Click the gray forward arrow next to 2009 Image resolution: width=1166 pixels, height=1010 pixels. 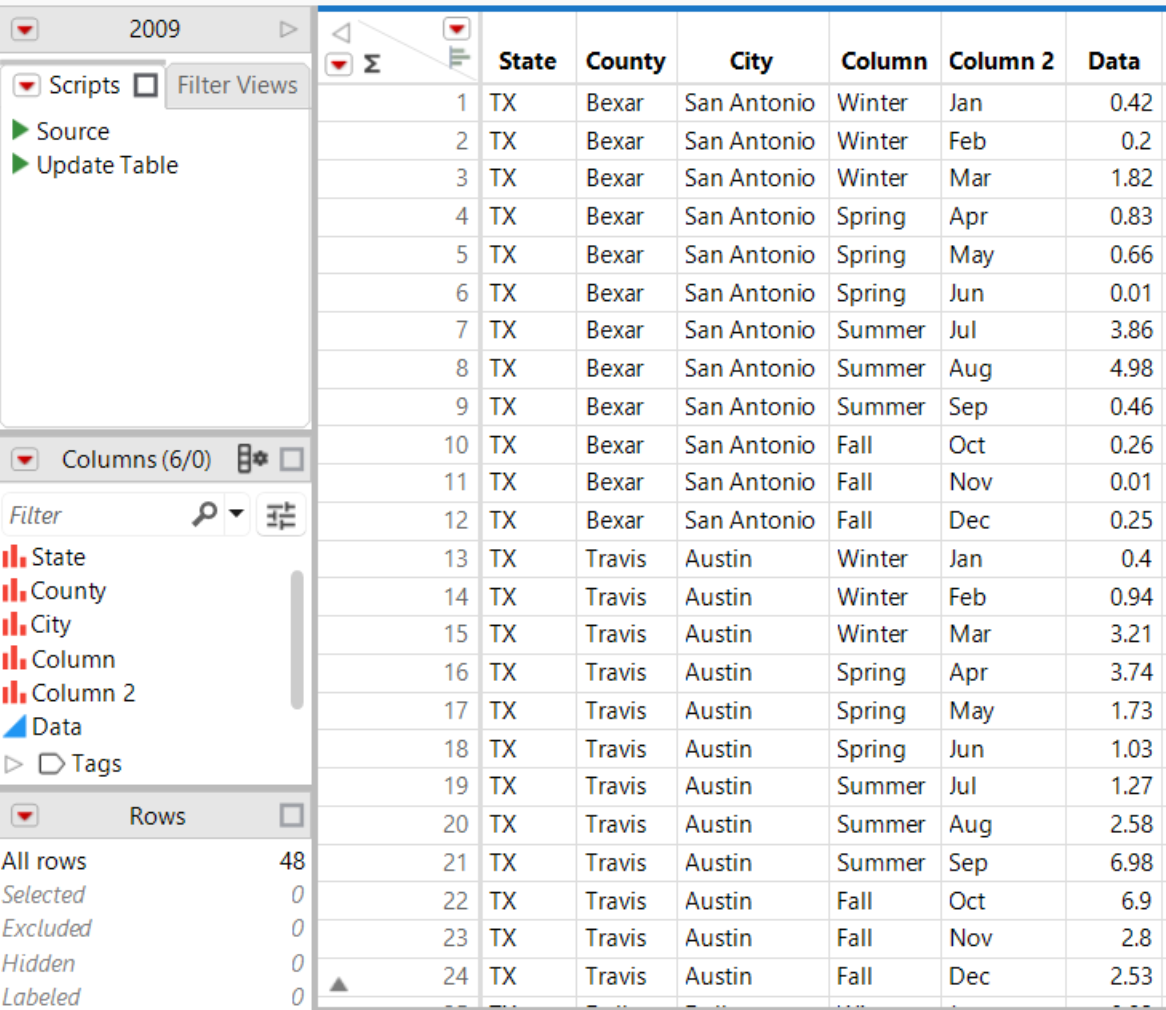[290, 29]
